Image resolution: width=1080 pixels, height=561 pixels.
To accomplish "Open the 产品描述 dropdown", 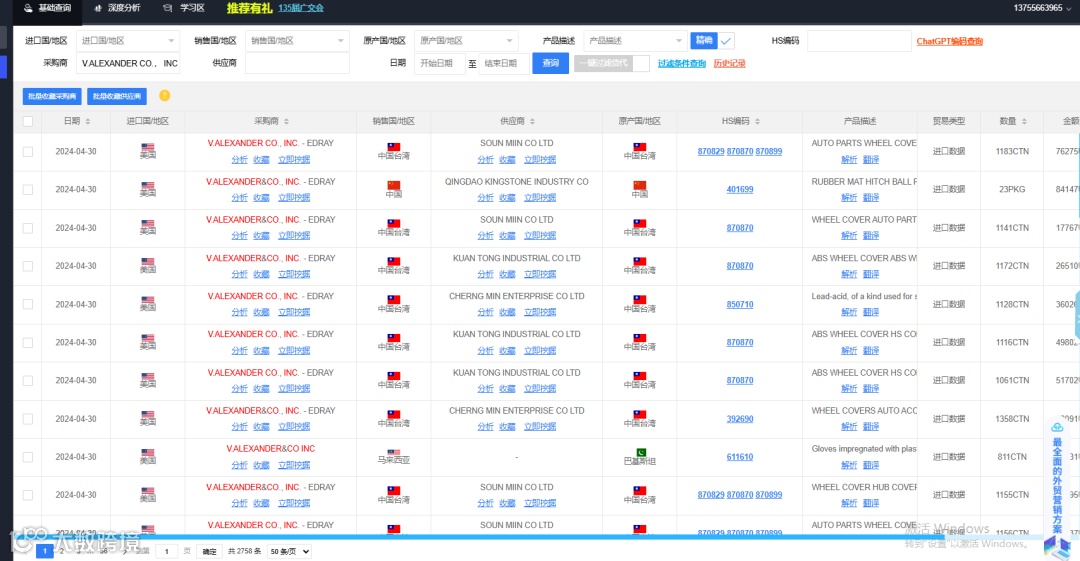I will [635, 41].
